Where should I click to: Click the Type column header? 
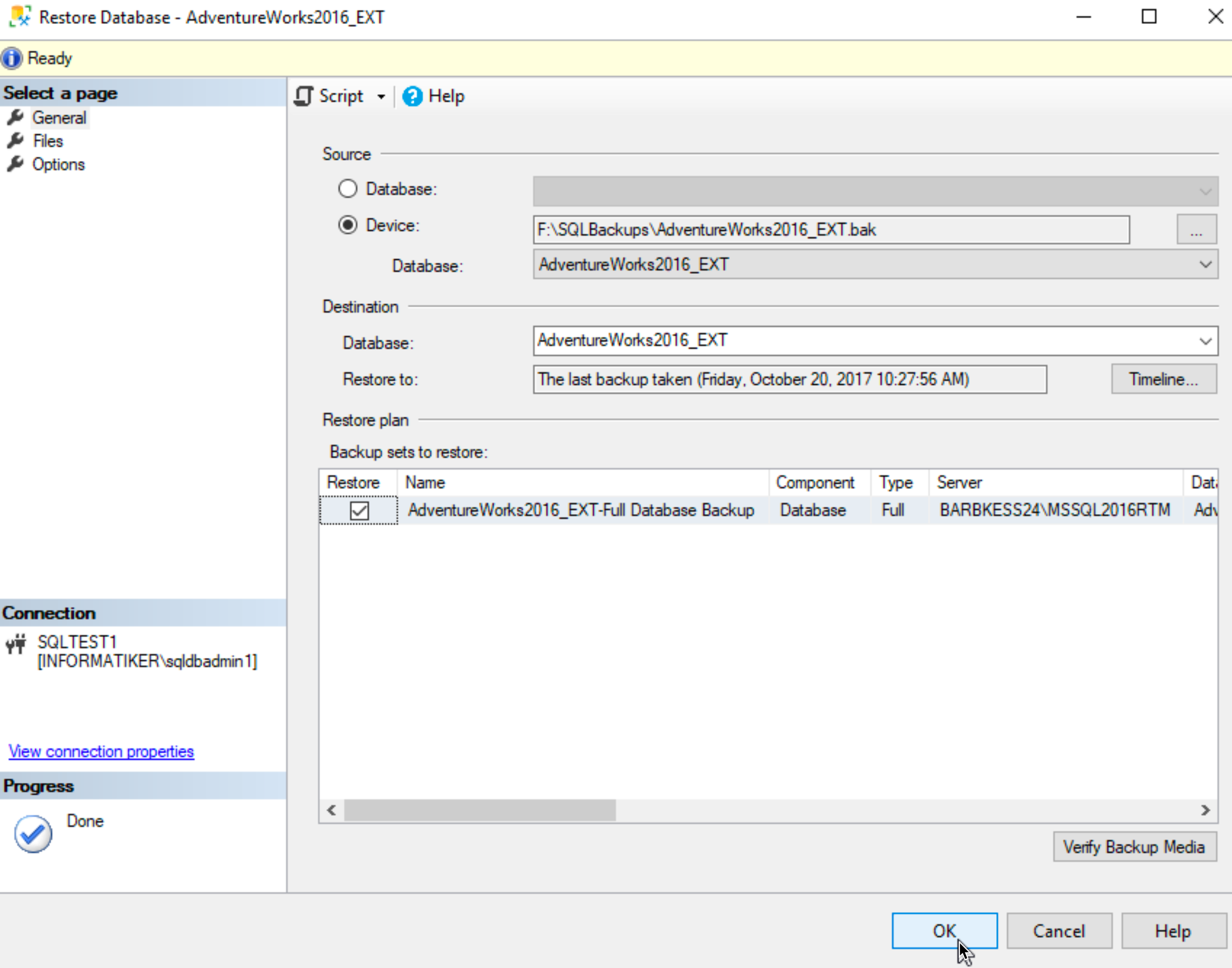pyautogui.click(x=900, y=482)
